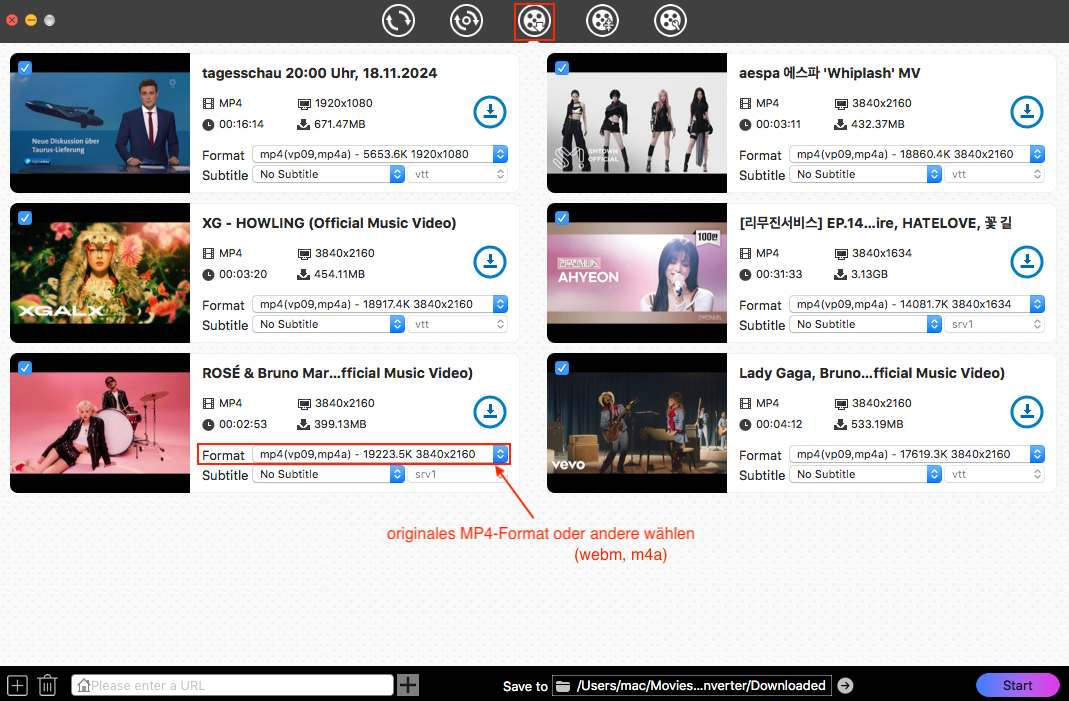Download the 리무진서비스 EP.14 video
The image size is (1069, 701).
(x=1027, y=262)
